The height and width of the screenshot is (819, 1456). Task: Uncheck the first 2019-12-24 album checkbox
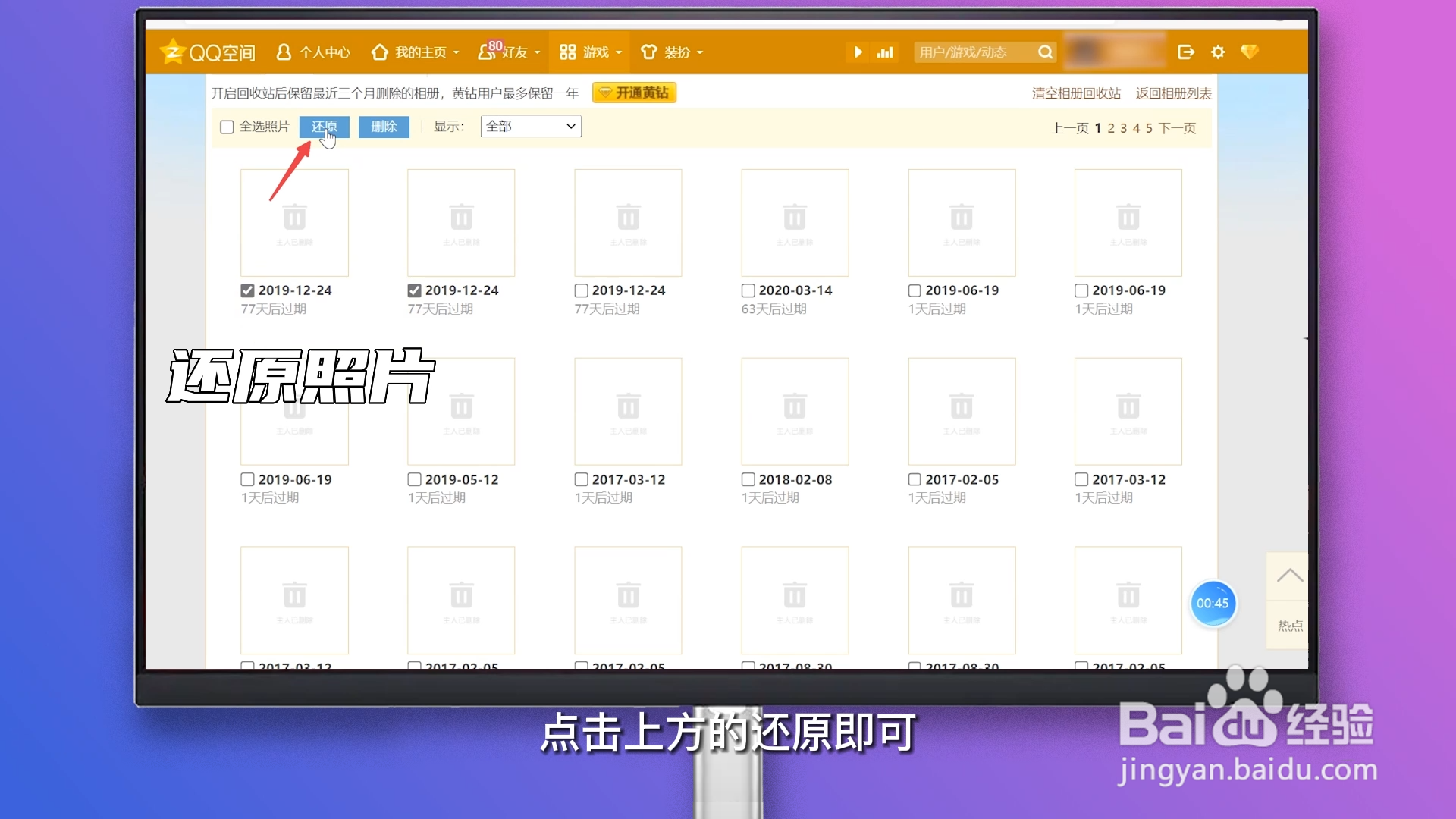click(246, 290)
